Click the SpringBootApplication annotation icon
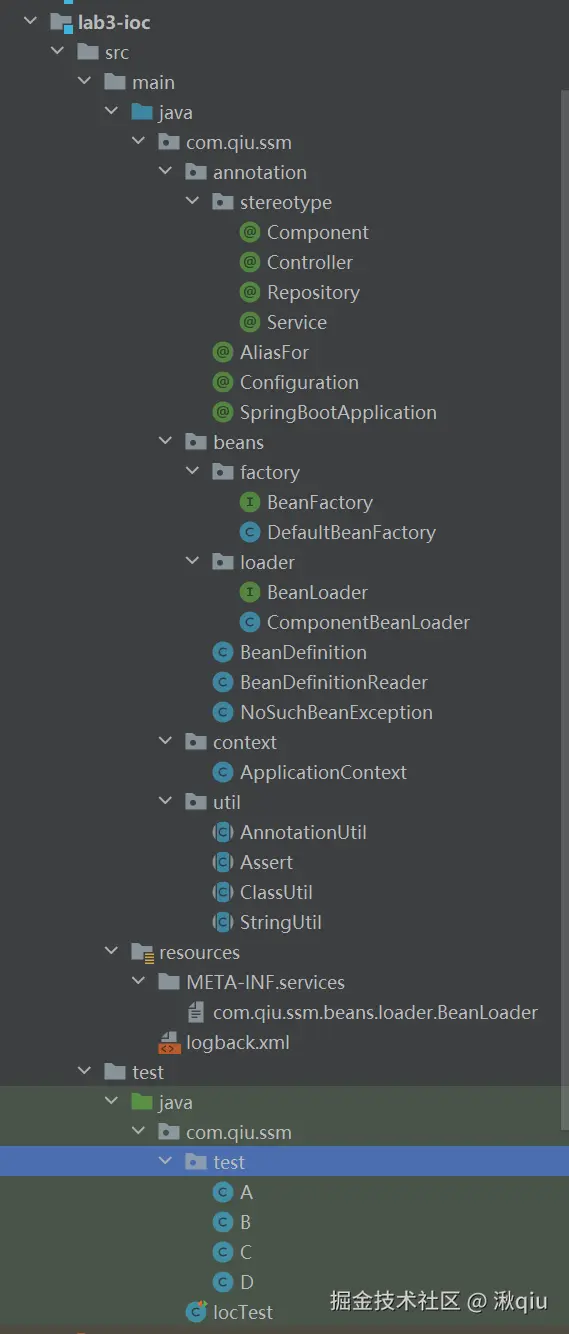This screenshot has height=1334, width=569. tap(223, 412)
